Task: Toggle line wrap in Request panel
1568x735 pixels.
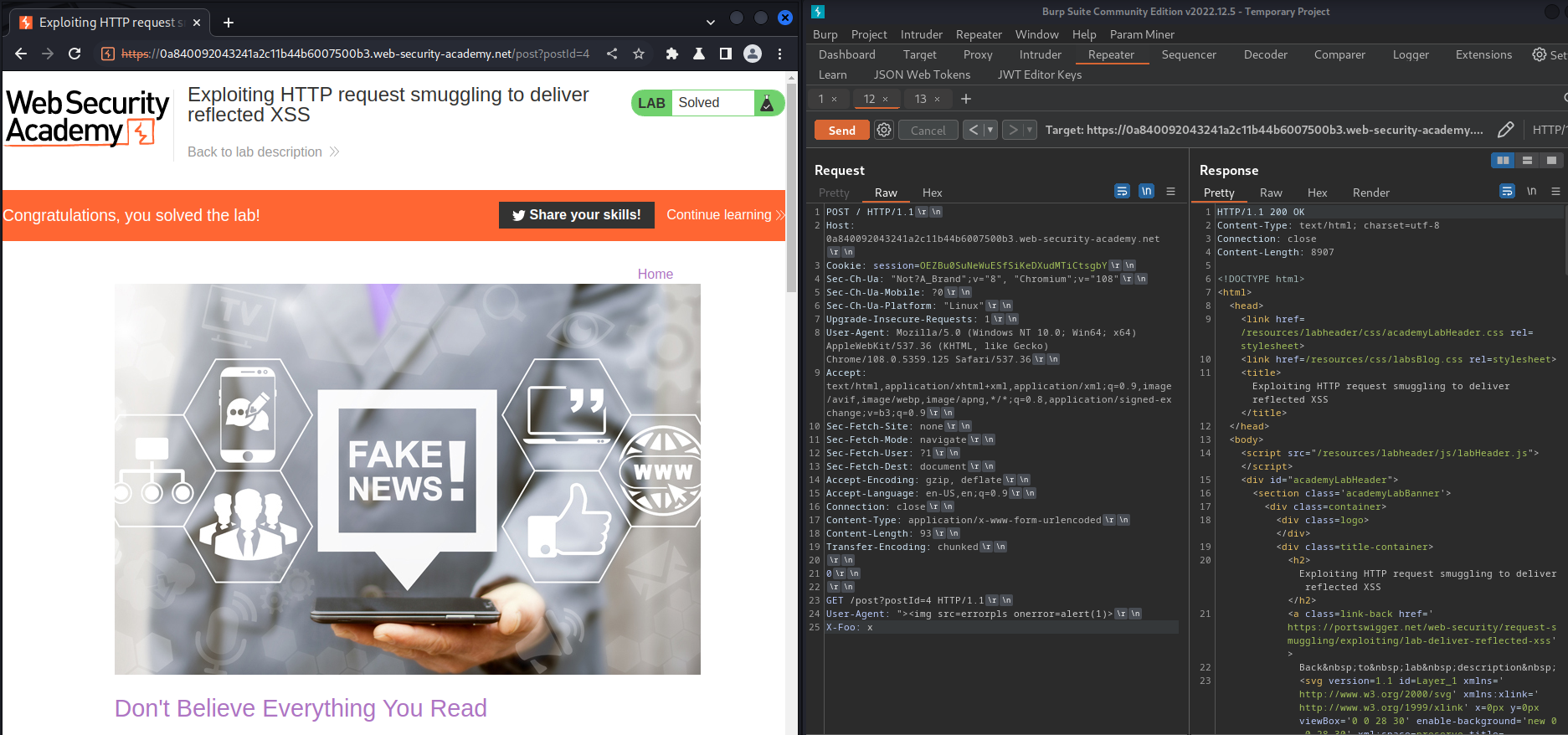Action: pos(1122,192)
